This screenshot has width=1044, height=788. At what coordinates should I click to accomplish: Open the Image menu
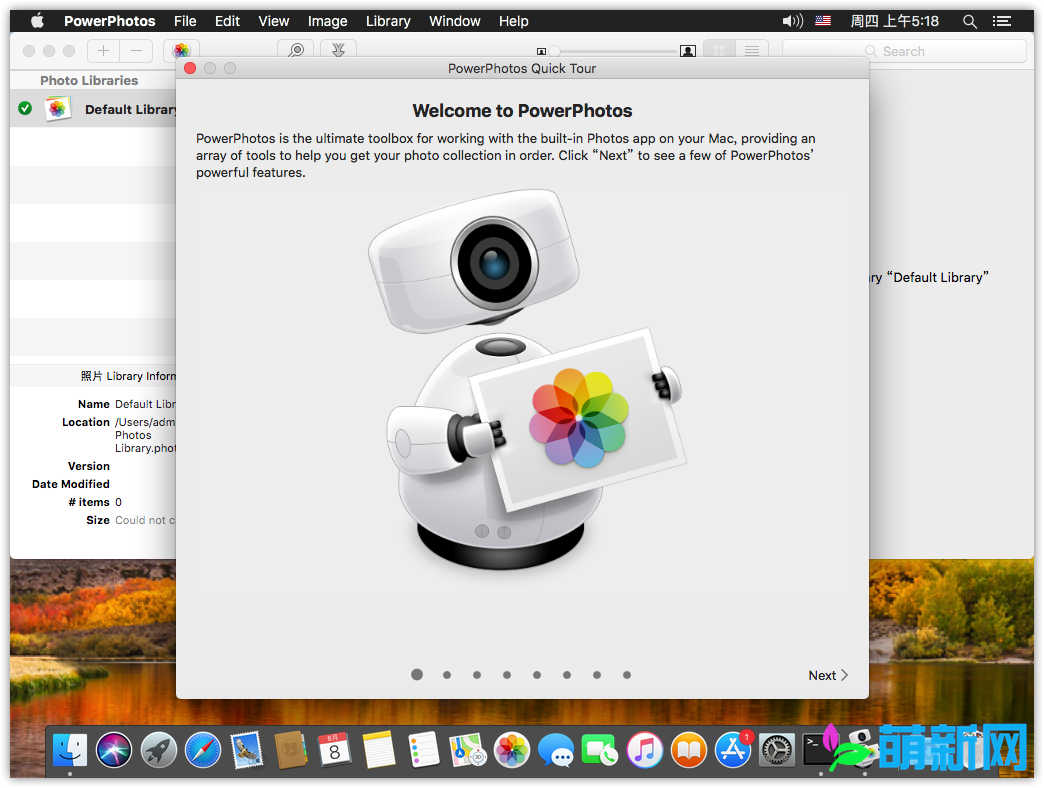click(327, 21)
